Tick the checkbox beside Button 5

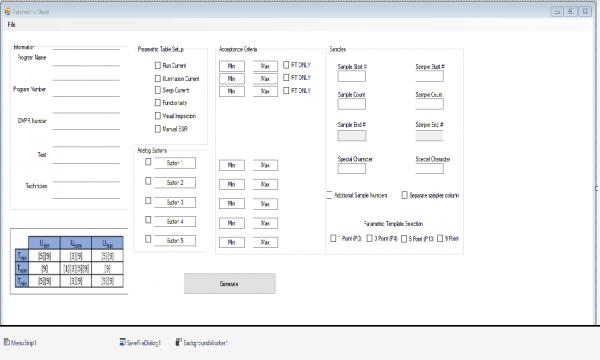[148, 239]
